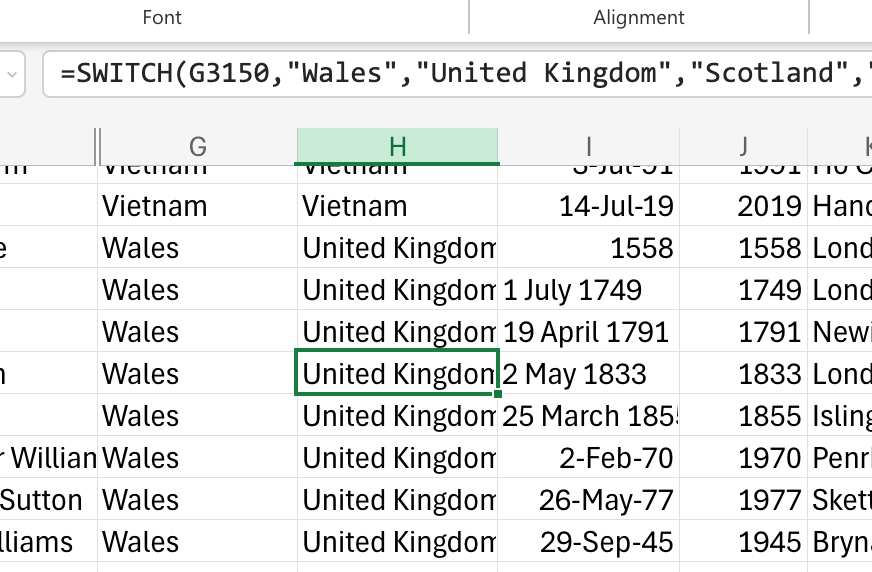Select the cell with 1 July 1749

click(589, 290)
